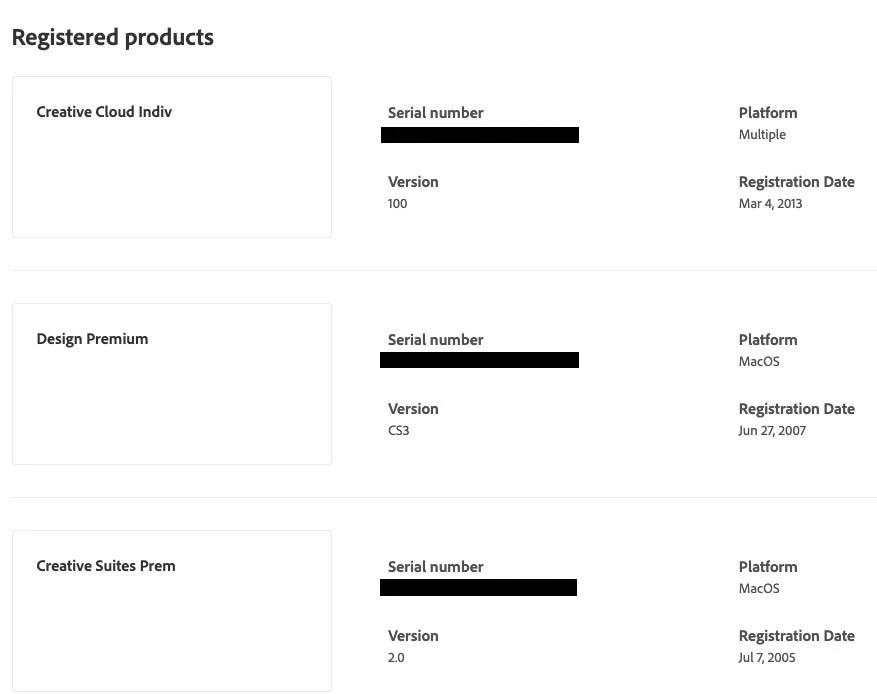Click the redacted serial number for Creative Cloud
The image size is (877, 694).
point(480,135)
